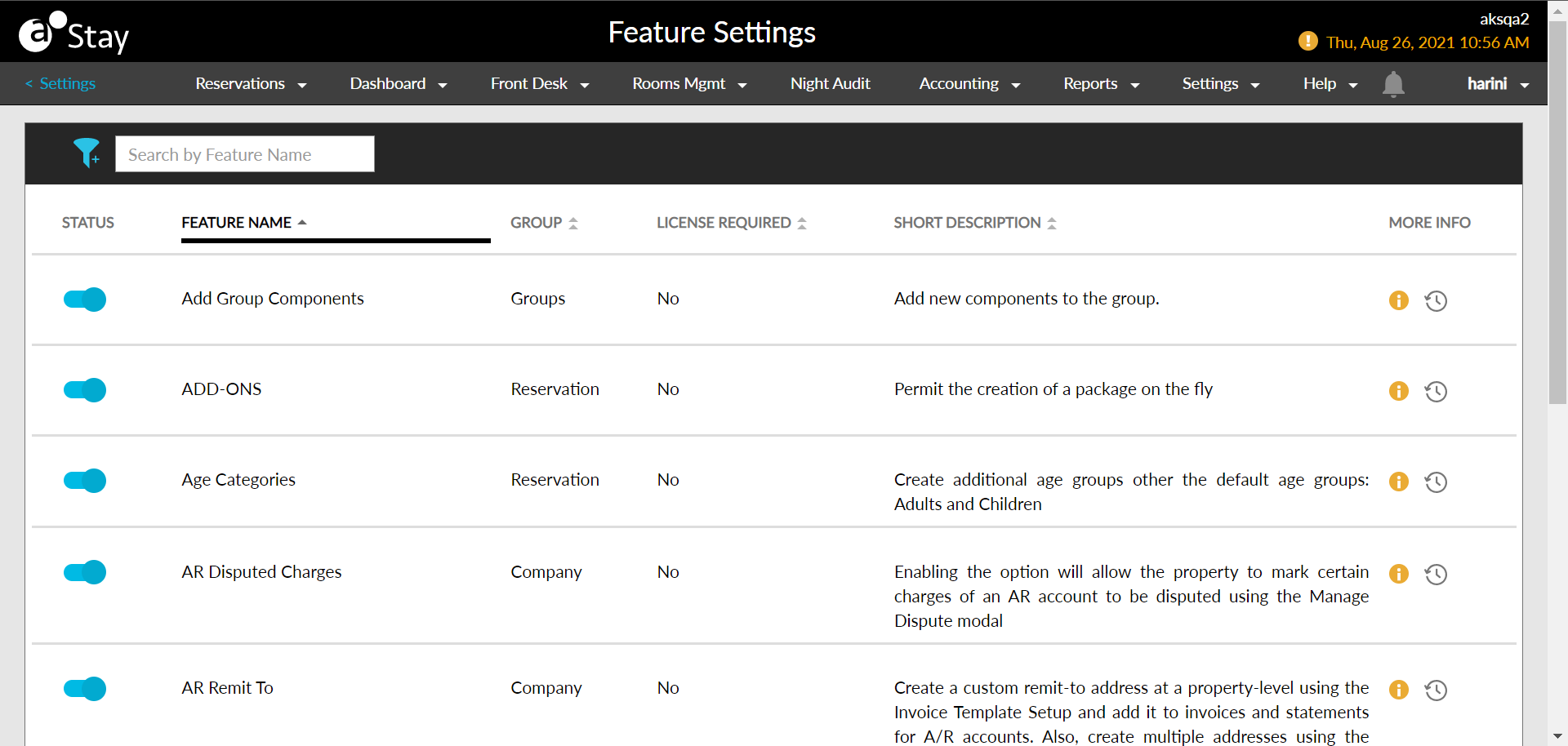Click the info icon for Age Categories
The height and width of the screenshot is (746, 1568).
point(1398,482)
